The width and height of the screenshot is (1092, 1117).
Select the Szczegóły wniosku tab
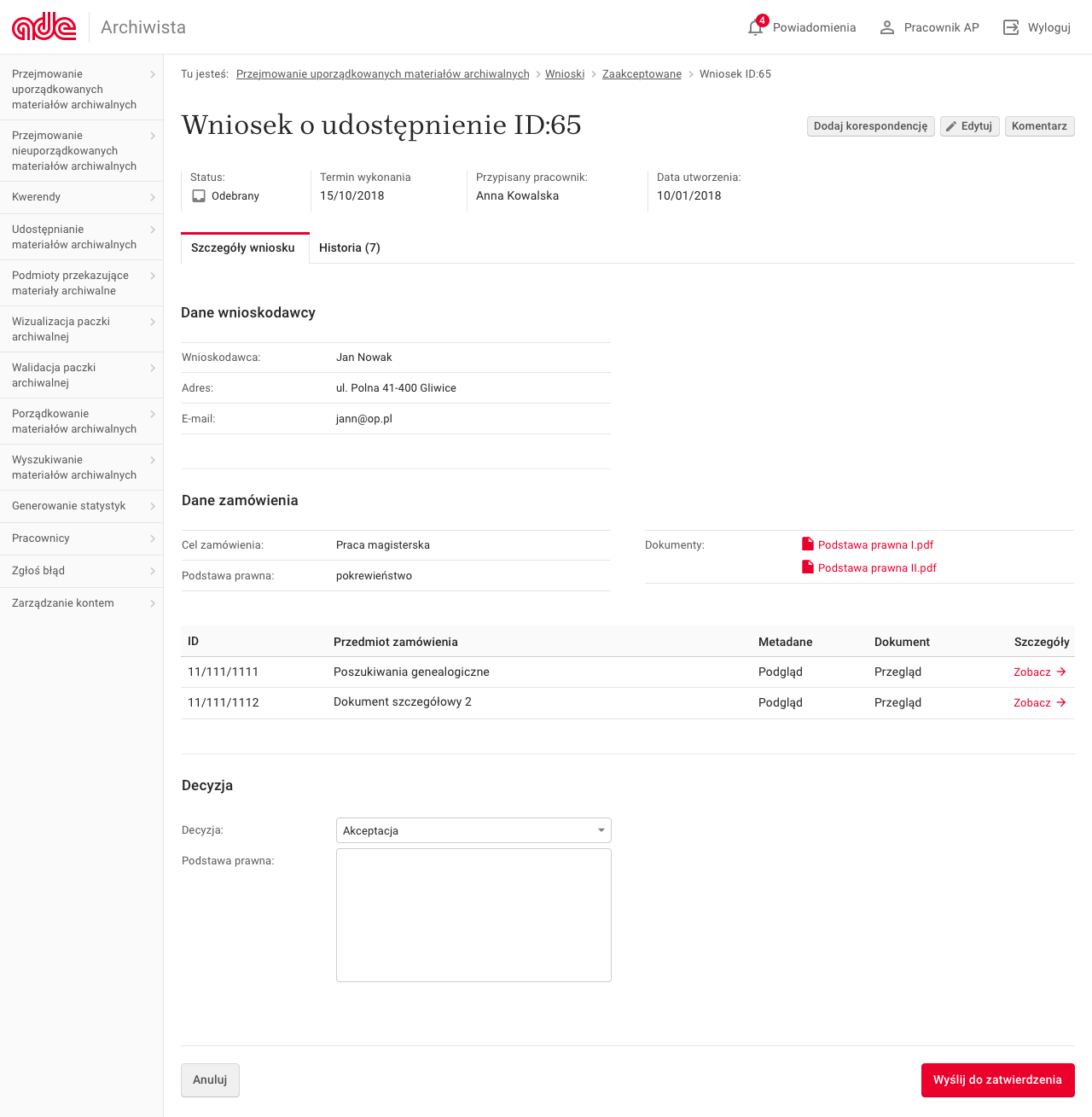[243, 247]
